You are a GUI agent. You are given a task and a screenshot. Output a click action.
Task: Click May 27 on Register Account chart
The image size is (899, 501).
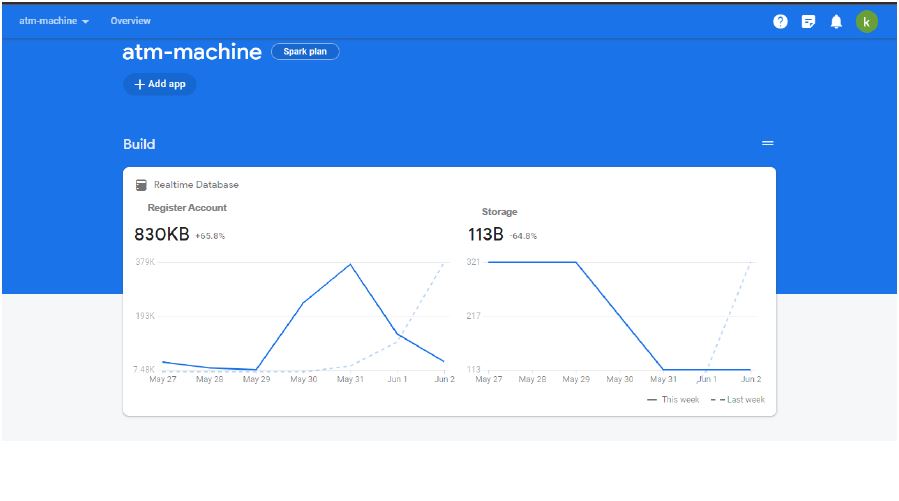pos(163,379)
